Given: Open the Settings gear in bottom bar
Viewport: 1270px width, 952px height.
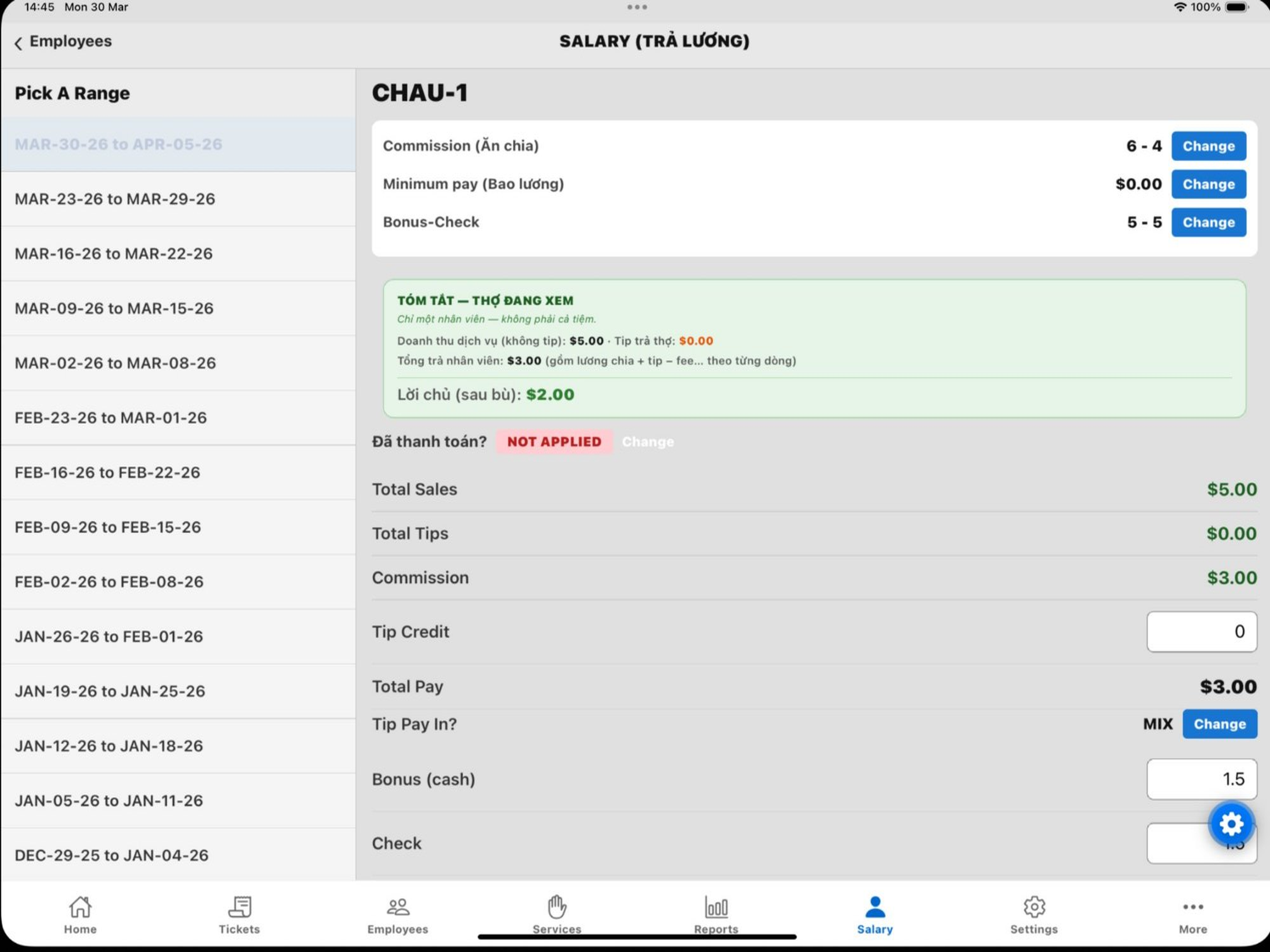Looking at the screenshot, I should point(1034,907).
